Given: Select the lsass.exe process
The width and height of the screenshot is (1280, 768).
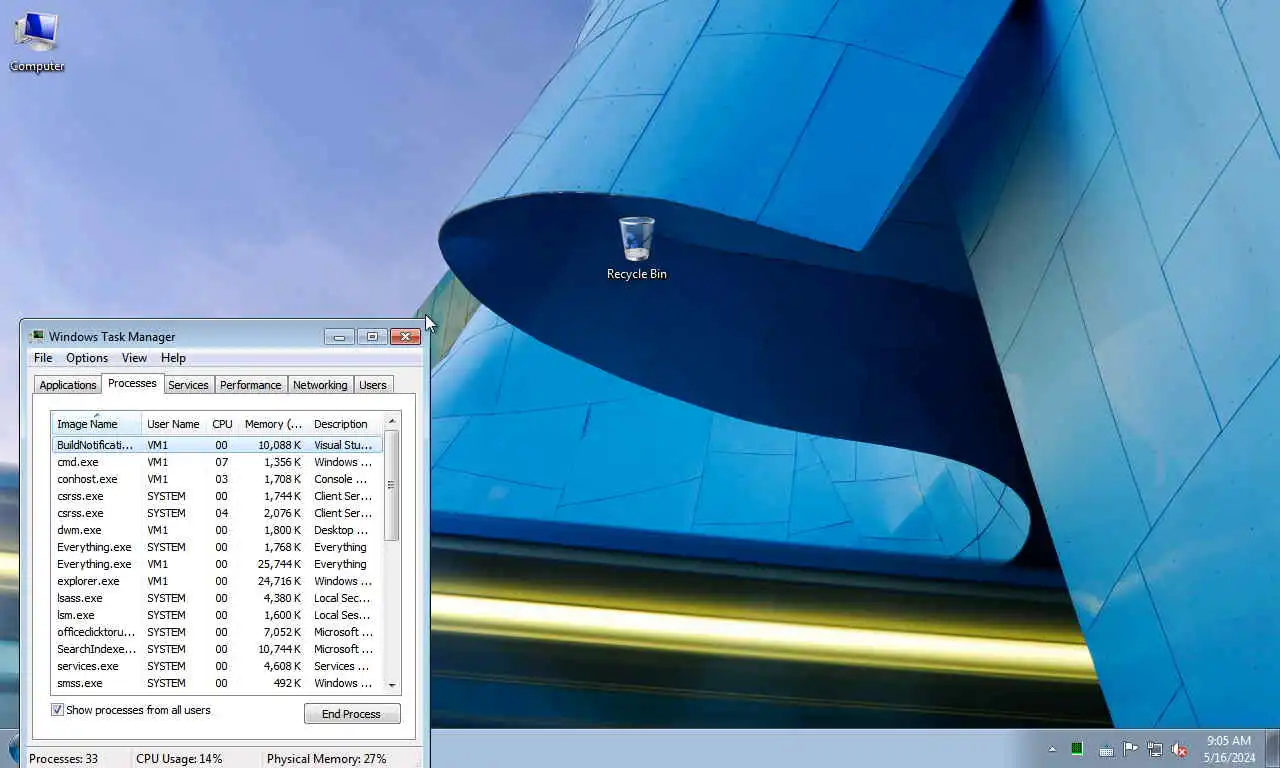Looking at the screenshot, I should pos(217,598).
